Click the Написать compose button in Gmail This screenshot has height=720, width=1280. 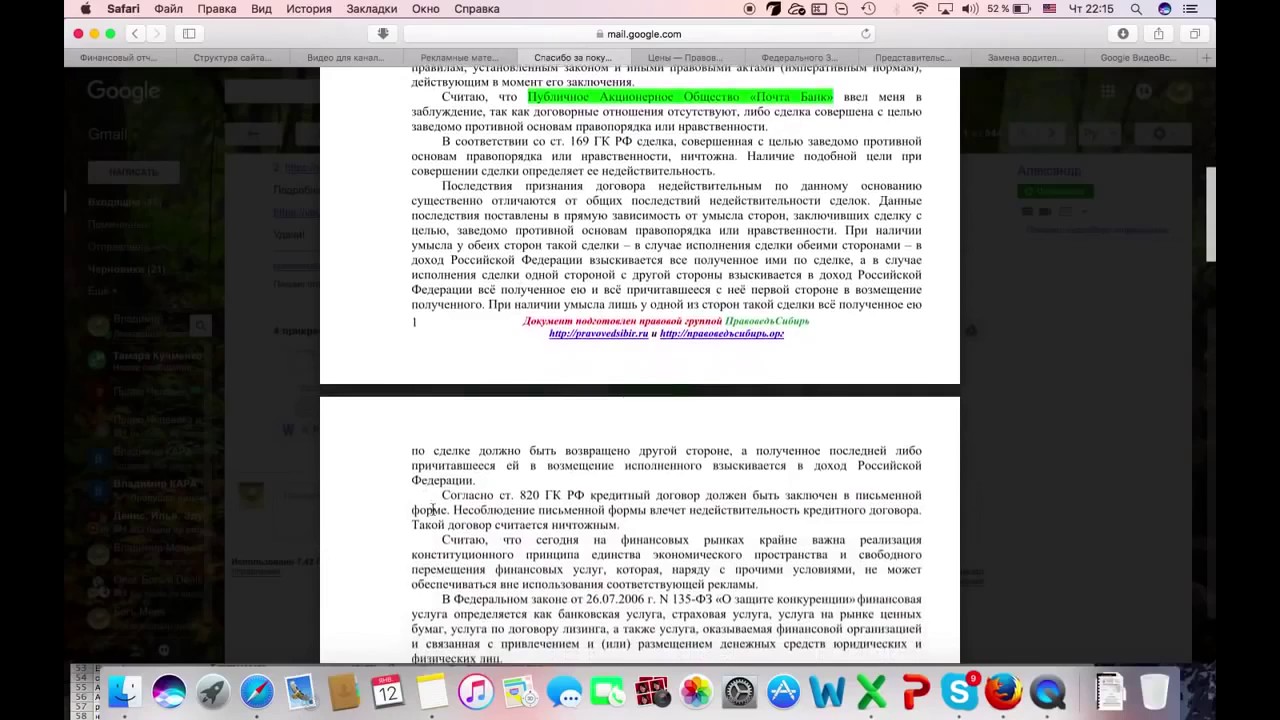134,172
